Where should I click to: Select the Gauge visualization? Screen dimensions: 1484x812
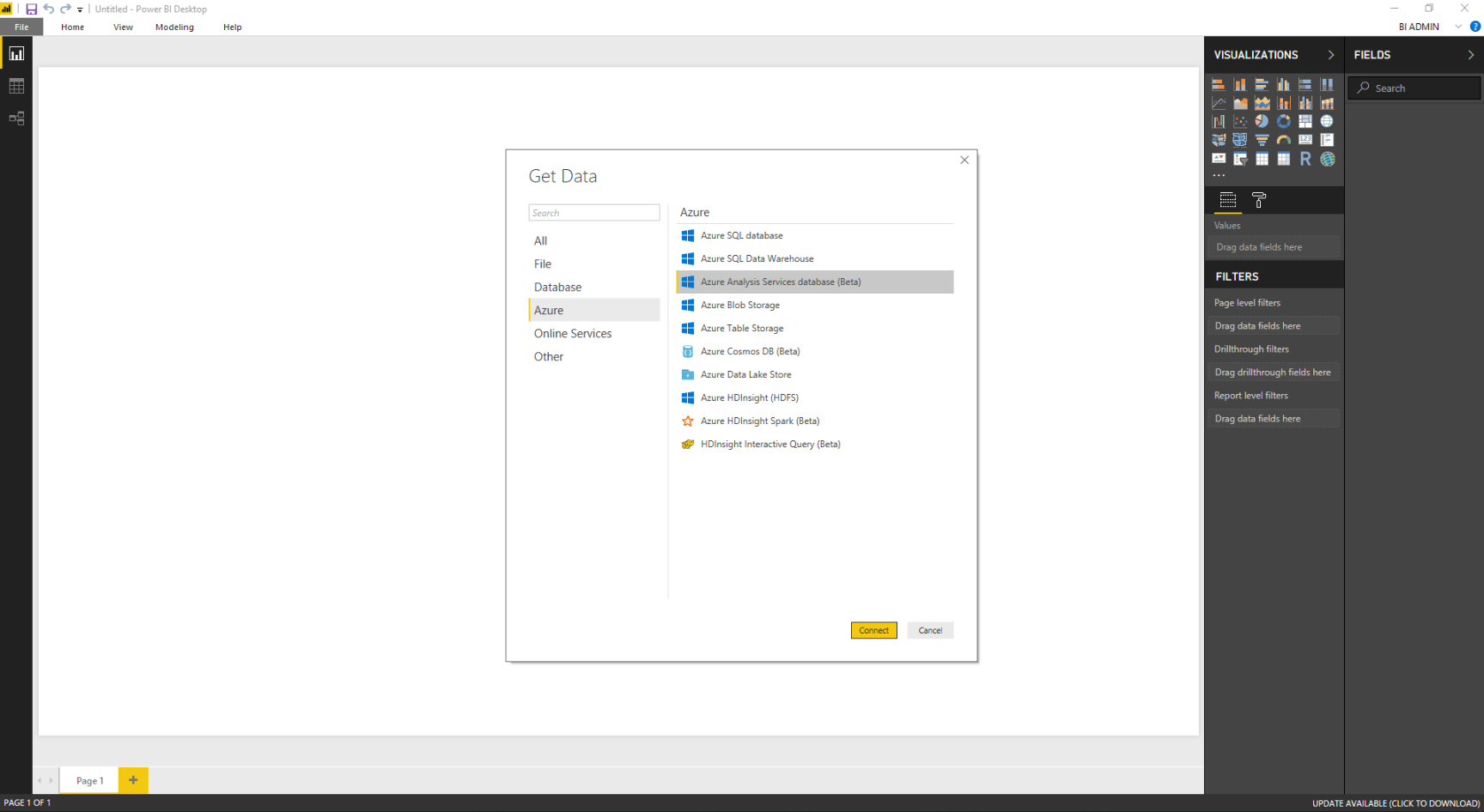point(1284,140)
